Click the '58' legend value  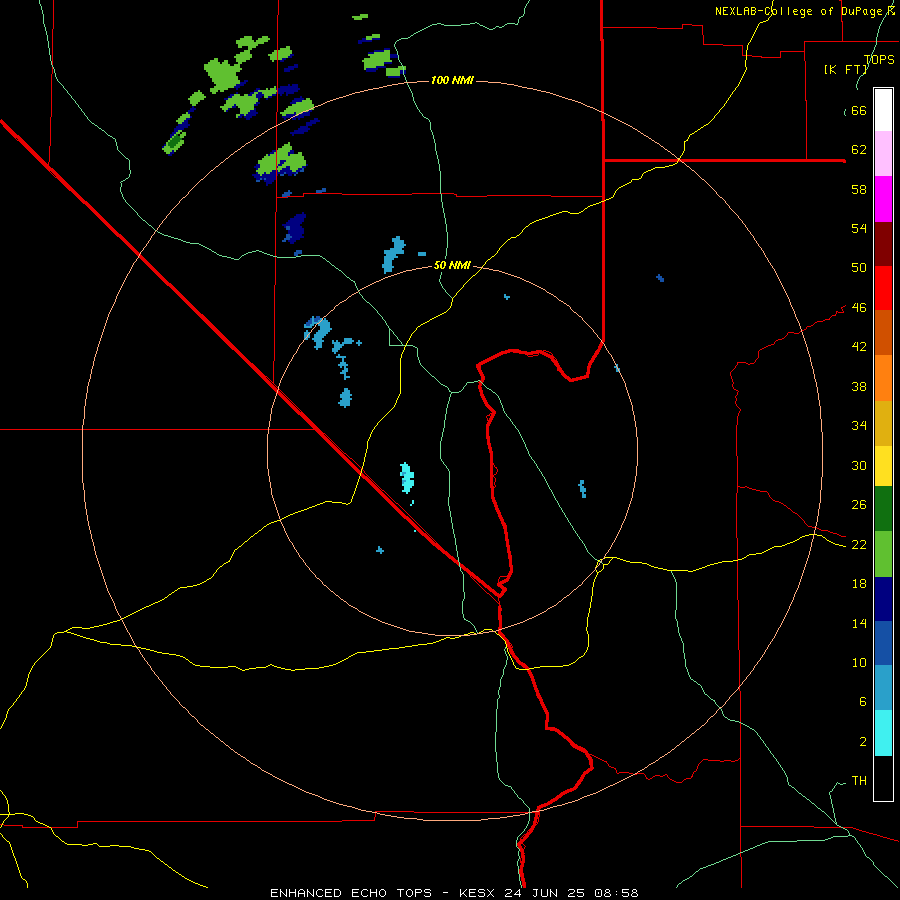click(x=859, y=189)
